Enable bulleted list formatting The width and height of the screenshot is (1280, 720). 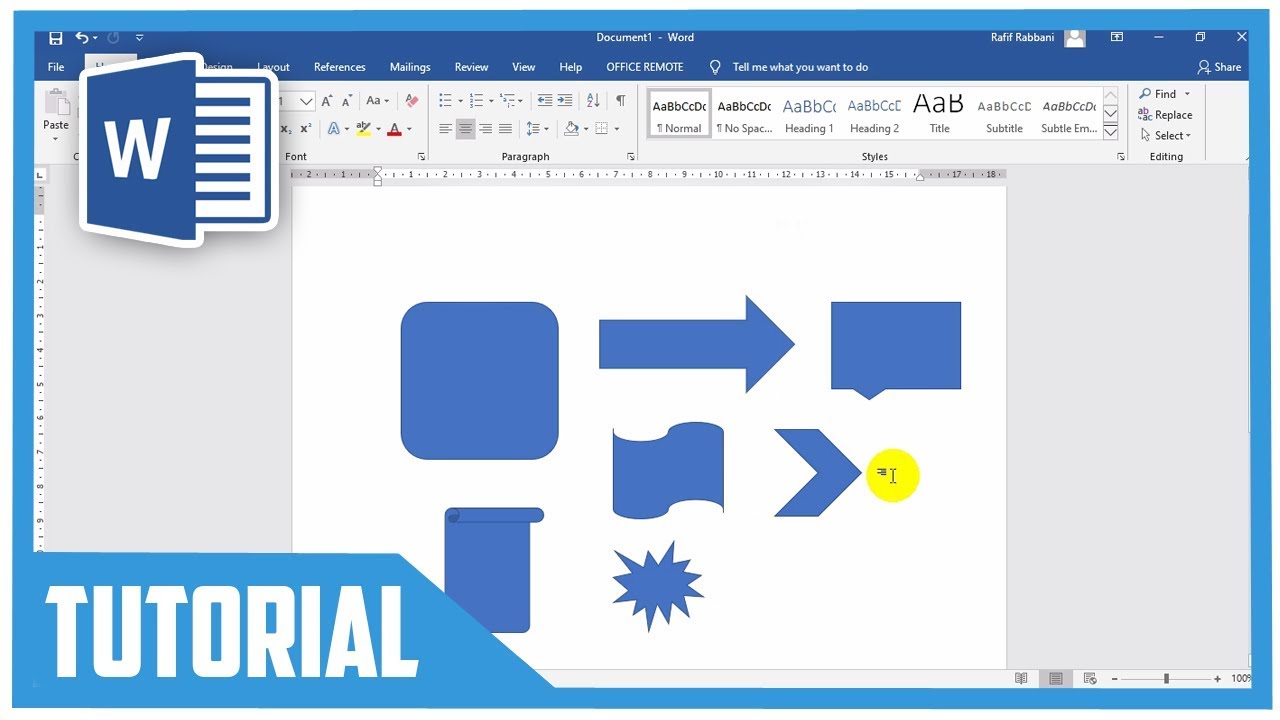click(x=445, y=100)
